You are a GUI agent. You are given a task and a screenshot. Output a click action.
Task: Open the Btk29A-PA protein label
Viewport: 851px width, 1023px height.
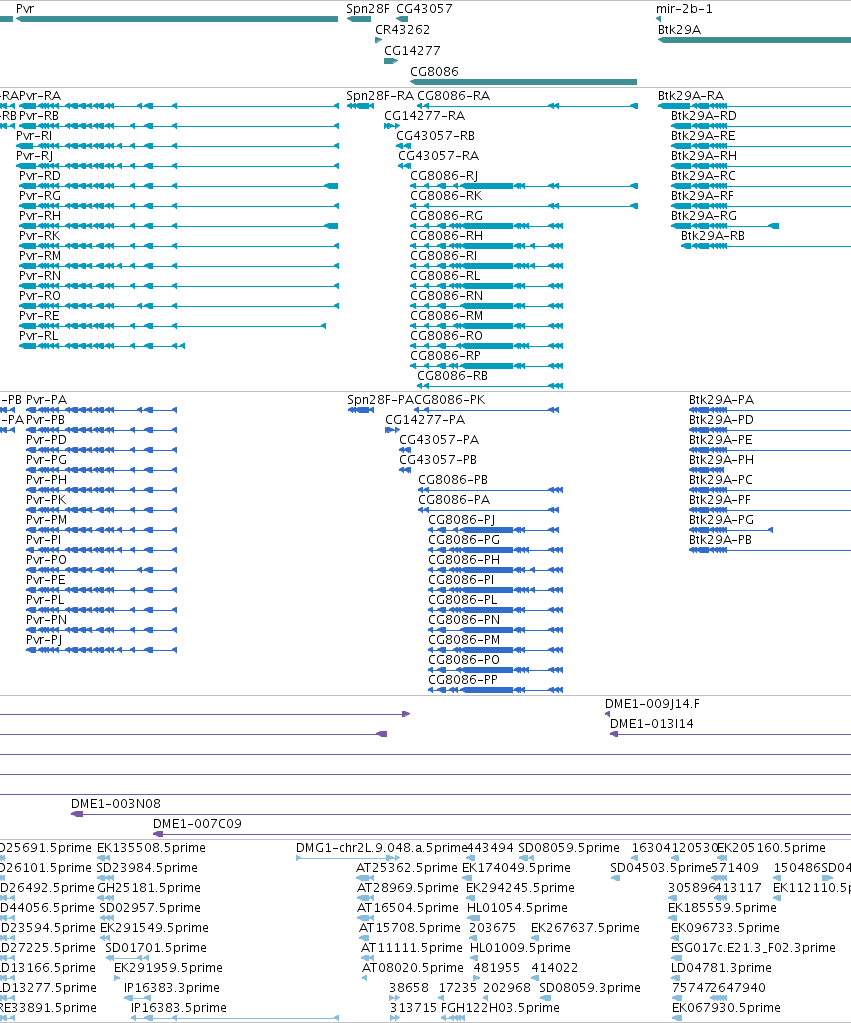click(722, 400)
